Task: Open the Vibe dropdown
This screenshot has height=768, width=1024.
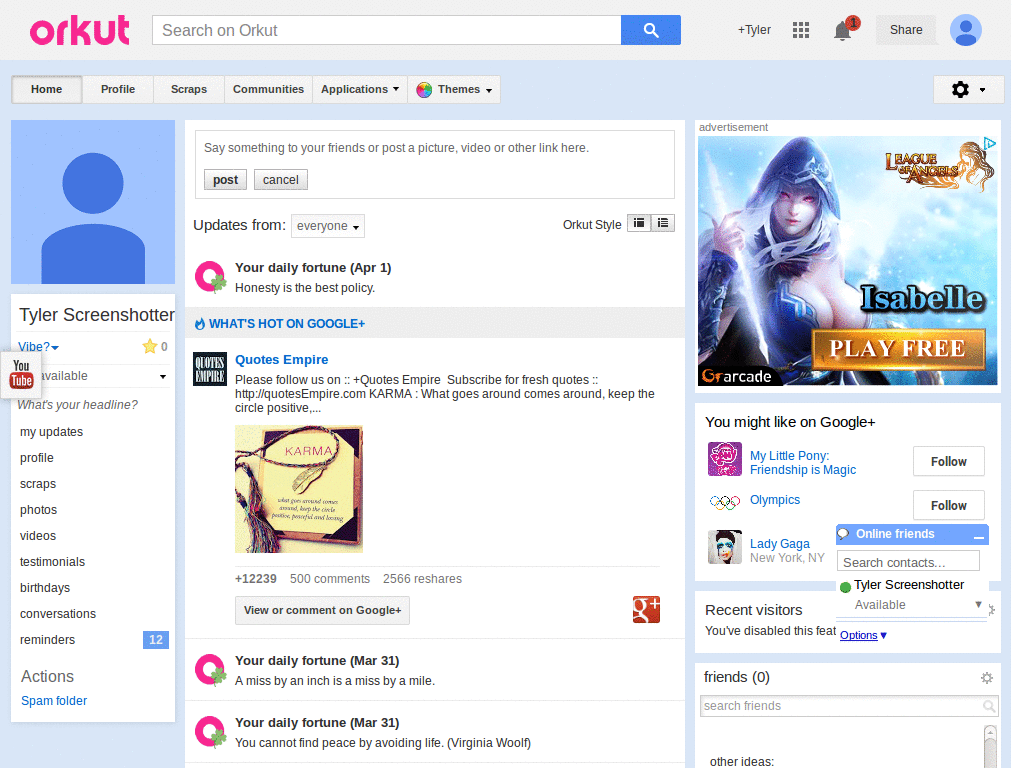Action: coord(39,347)
